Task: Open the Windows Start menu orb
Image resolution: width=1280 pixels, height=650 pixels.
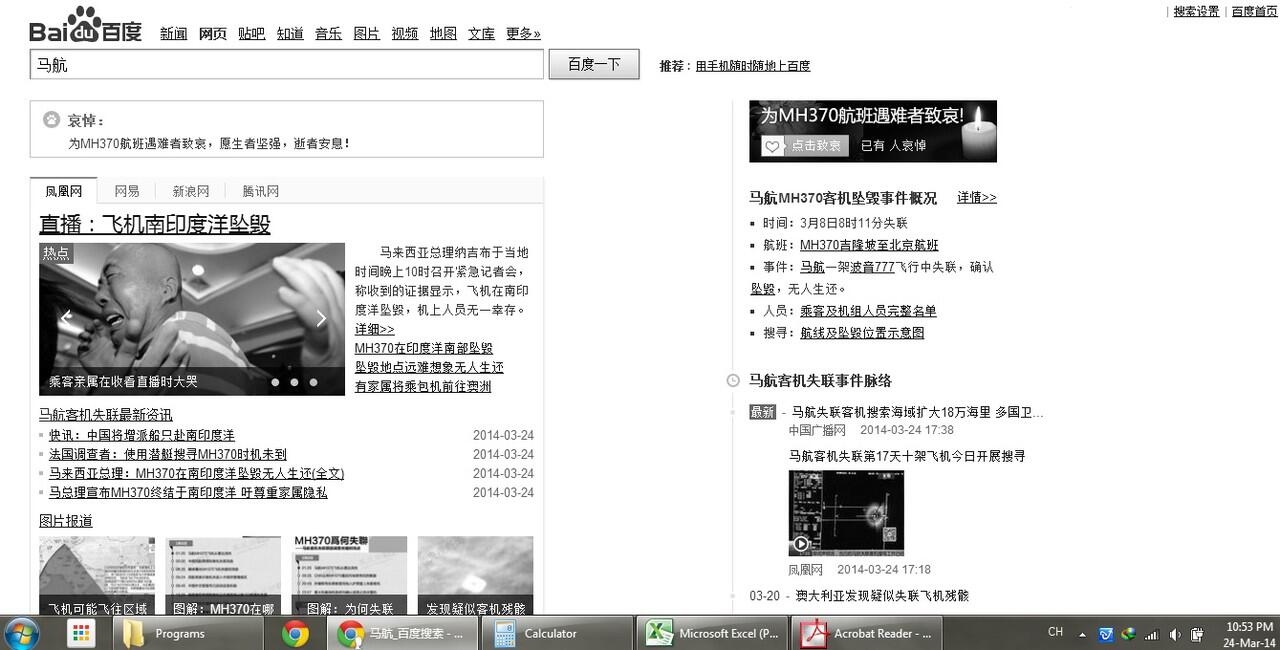Action: tap(22, 633)
